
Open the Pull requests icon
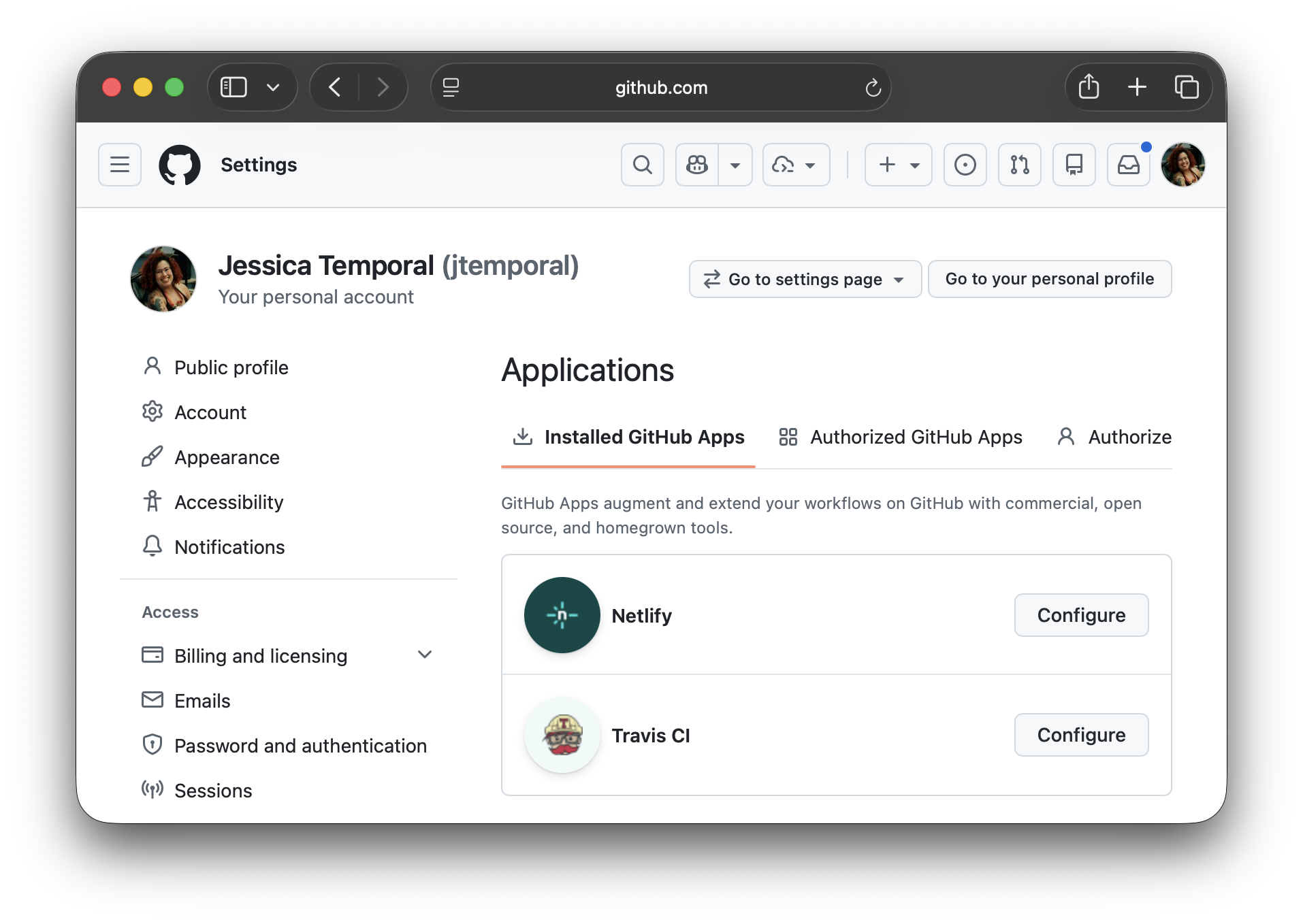(1019, 165)
